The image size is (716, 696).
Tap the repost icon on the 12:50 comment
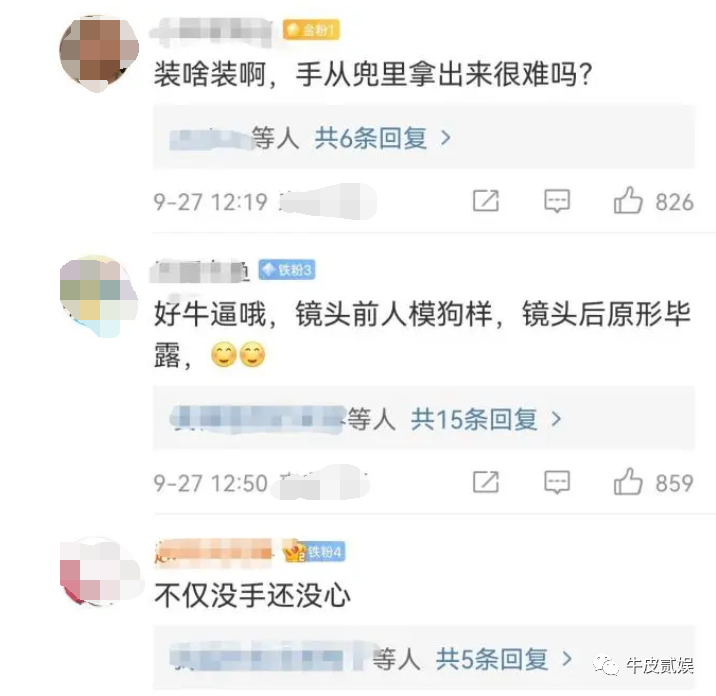click(x=486, y=482)
